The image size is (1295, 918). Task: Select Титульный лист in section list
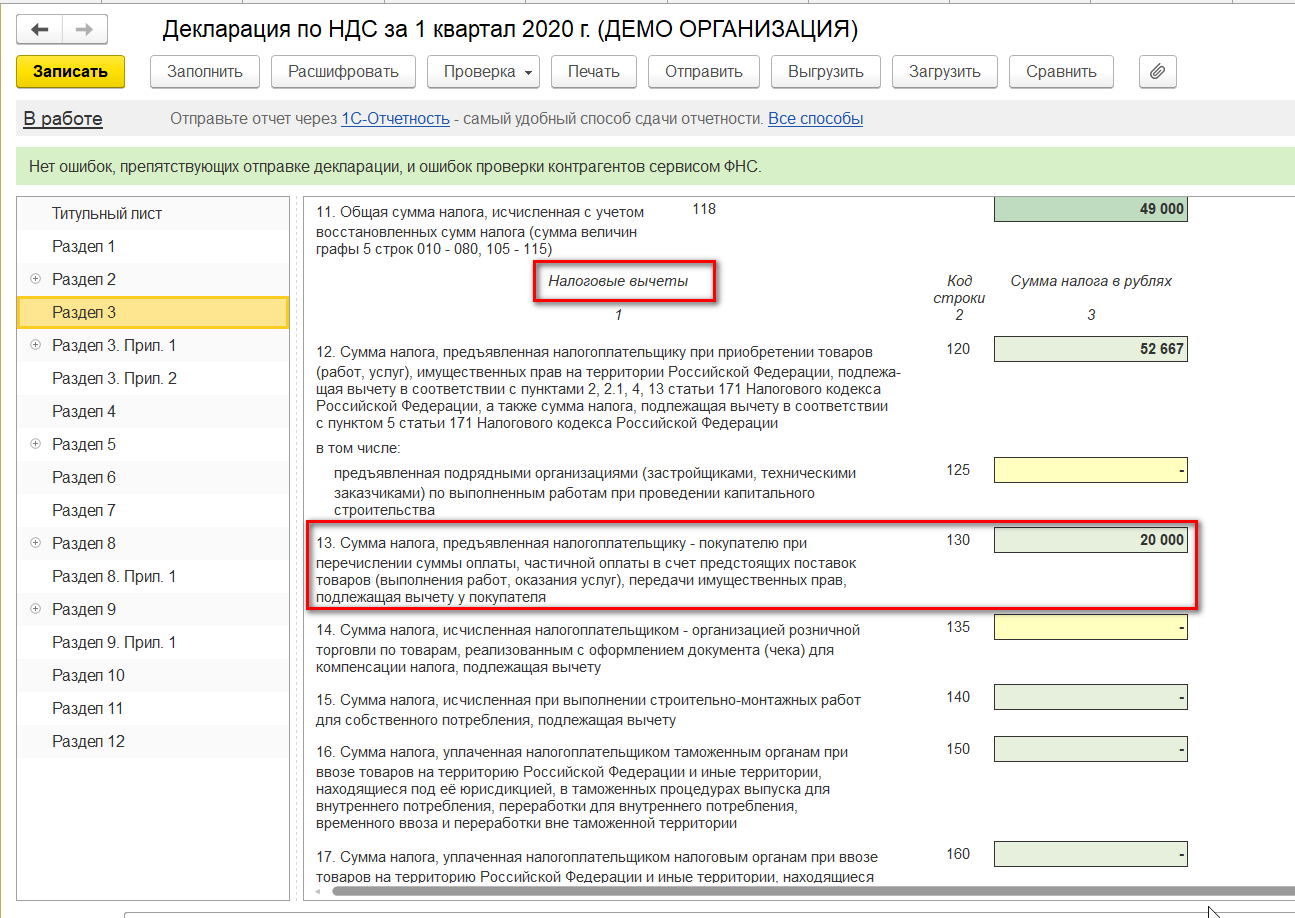click(x=107, y=213)
